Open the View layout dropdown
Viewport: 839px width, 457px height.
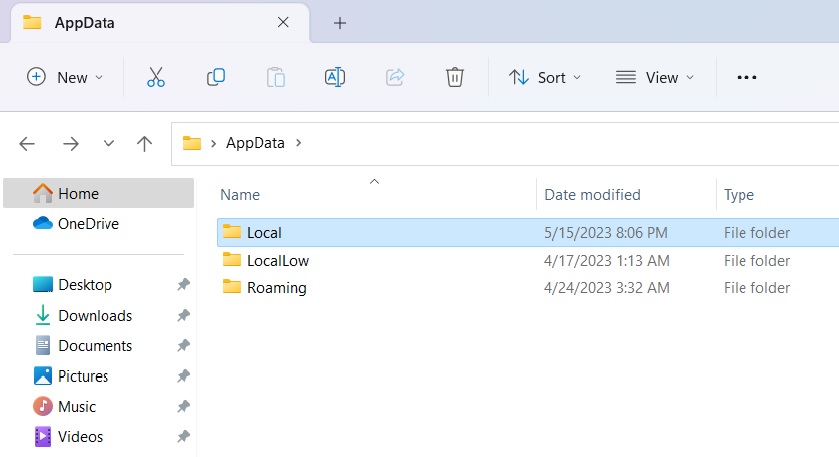click(655, 77)
